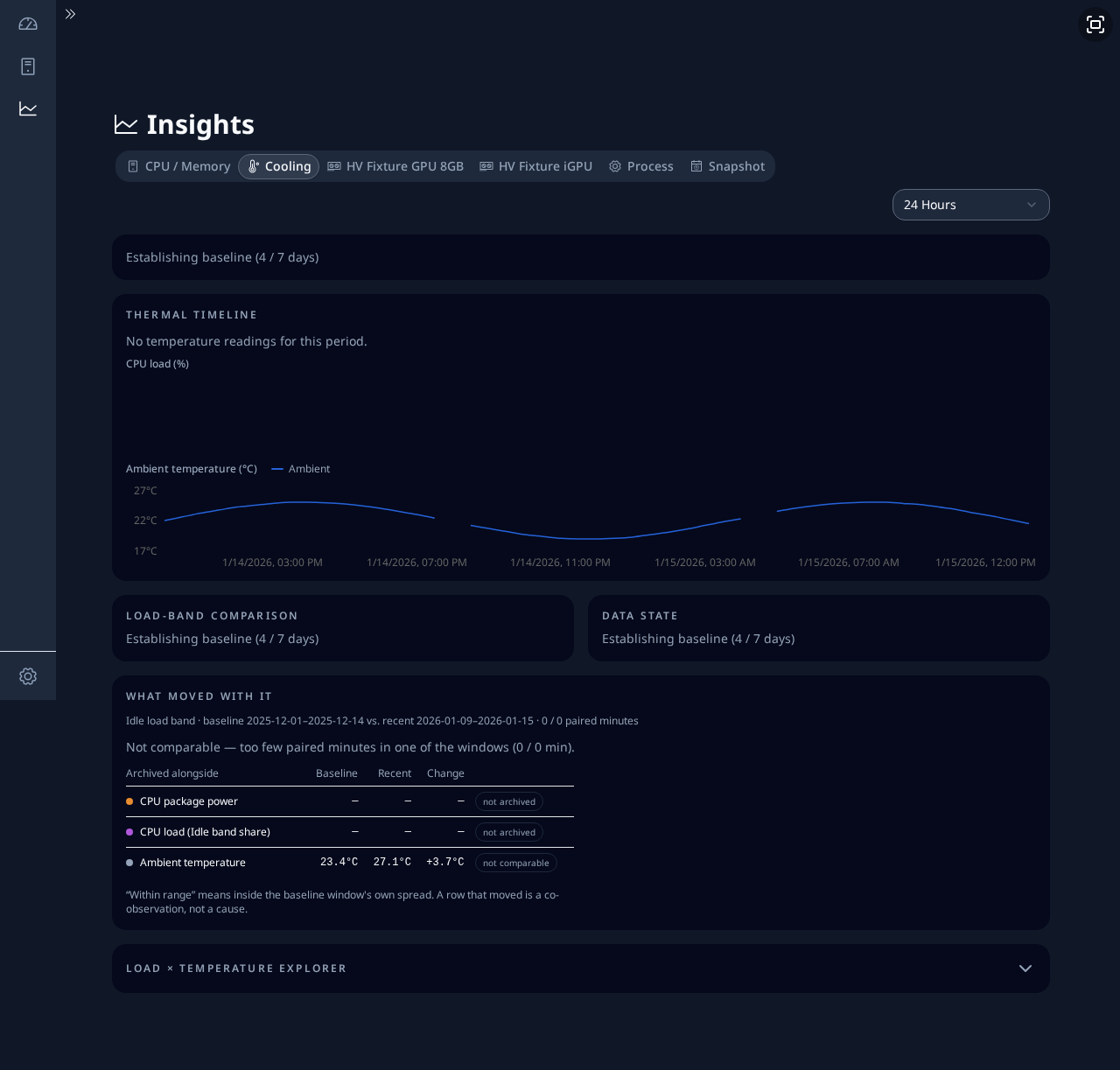Click 'not archived' badge for CPU load row
The image size is (1120, 1070).
[x=509, y=832]
